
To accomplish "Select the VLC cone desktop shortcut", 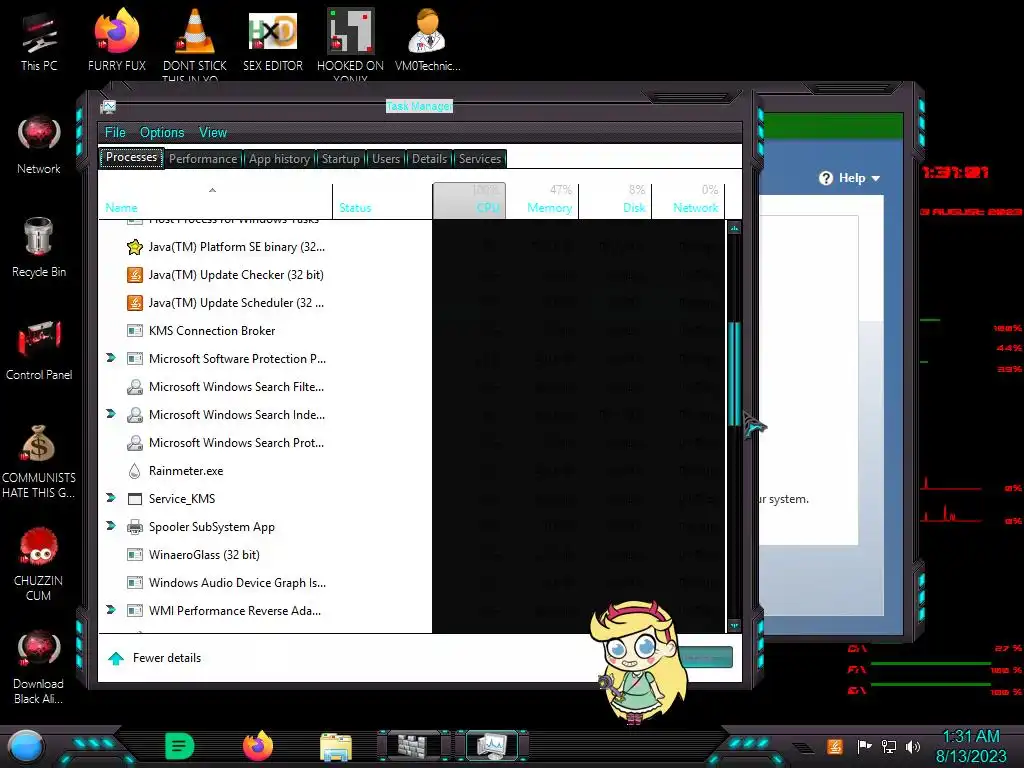I will pyautogui.click(x=195, y=43).
